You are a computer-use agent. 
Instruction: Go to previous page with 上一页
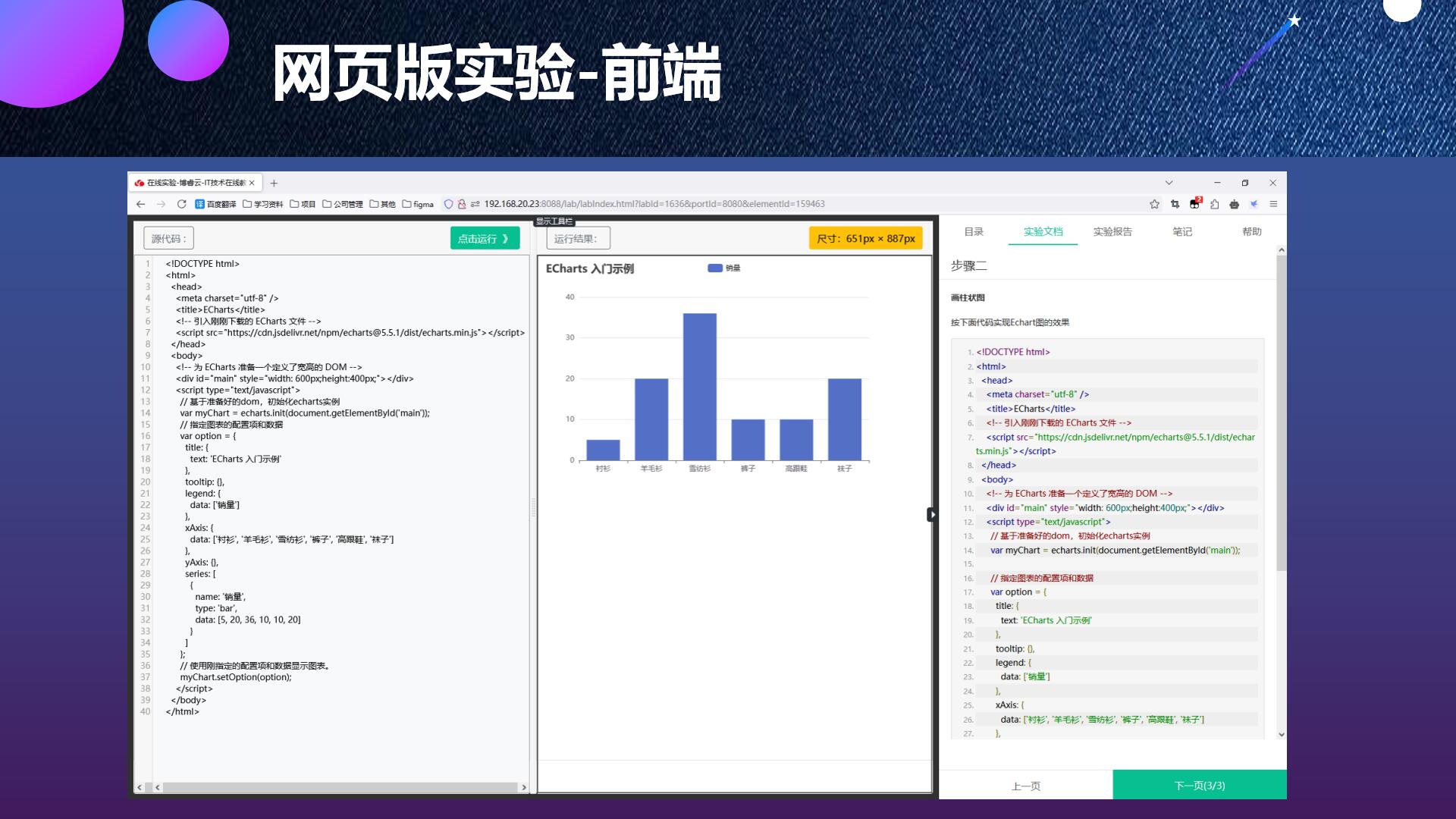(x=1026, y=786)
